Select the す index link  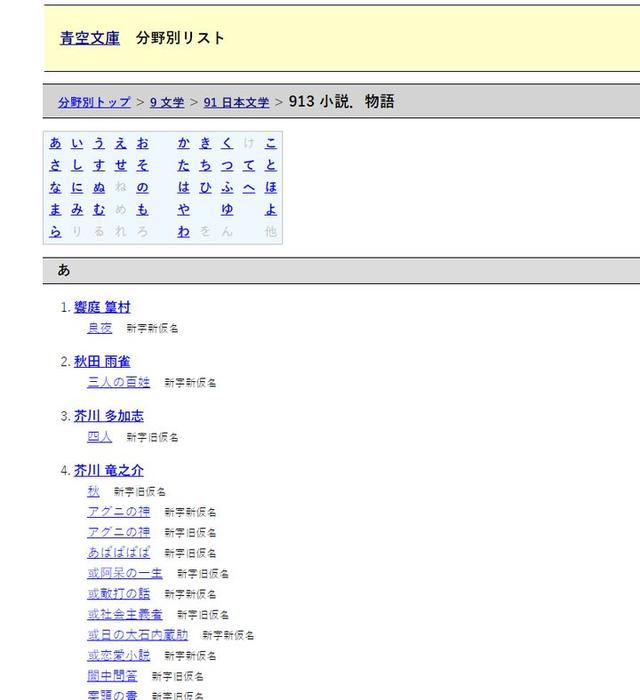pyautogui.click(x=99, y=165)
